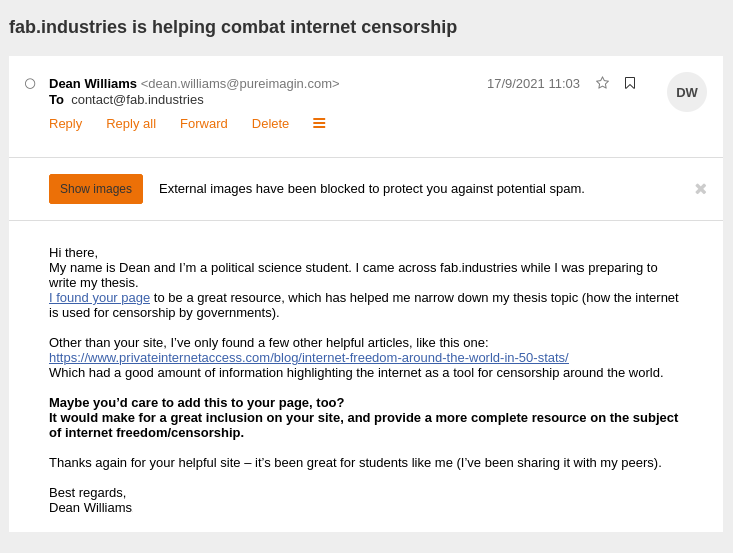
Task: Select the dean.williams@pureimagin.com address
Action: (x=240, y=84)
